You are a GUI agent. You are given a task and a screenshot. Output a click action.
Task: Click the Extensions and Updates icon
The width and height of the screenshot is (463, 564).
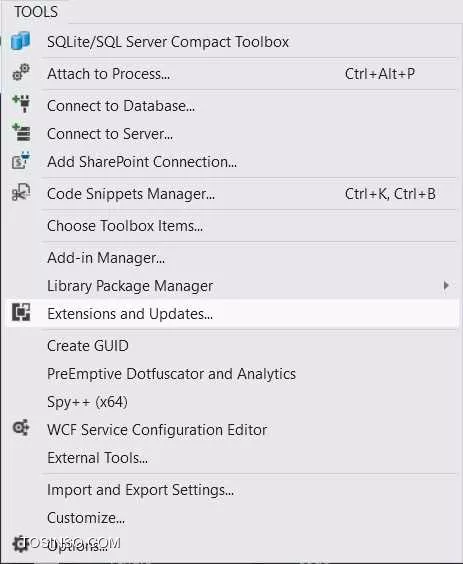pos(21,312)
